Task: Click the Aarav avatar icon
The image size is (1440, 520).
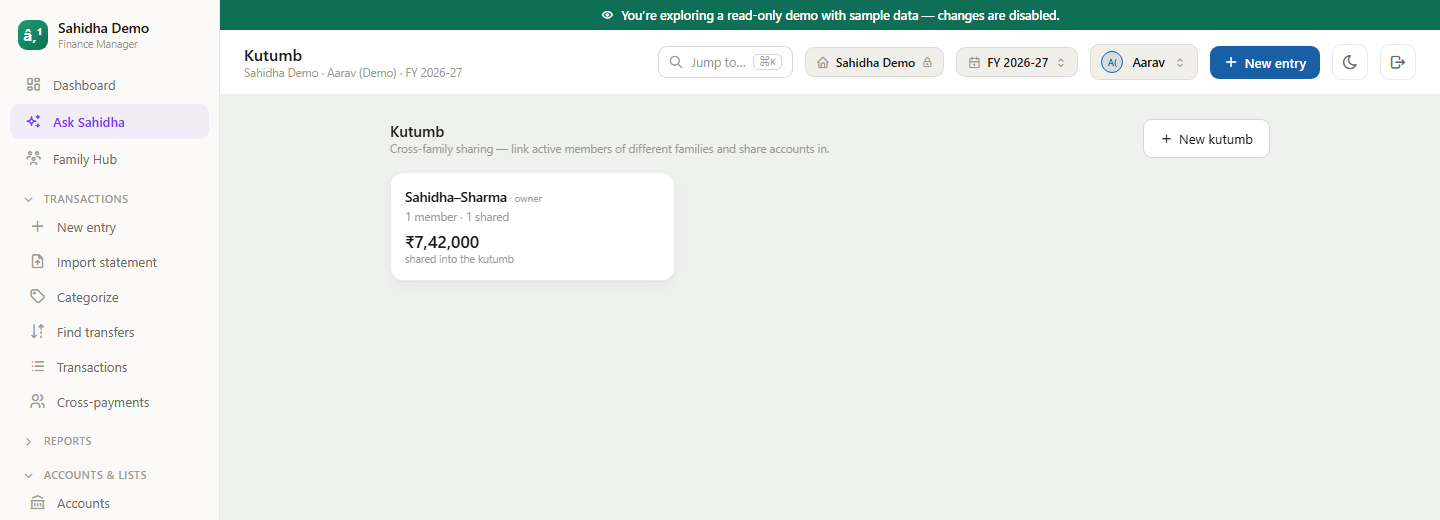Action: (x=1111, y=62)
